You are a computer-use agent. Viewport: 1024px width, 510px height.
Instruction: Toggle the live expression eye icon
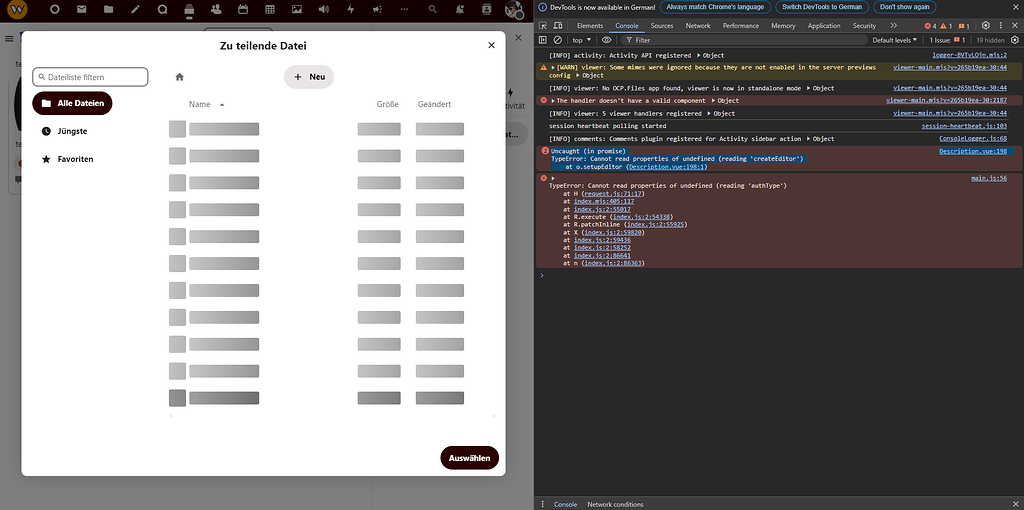607,40
